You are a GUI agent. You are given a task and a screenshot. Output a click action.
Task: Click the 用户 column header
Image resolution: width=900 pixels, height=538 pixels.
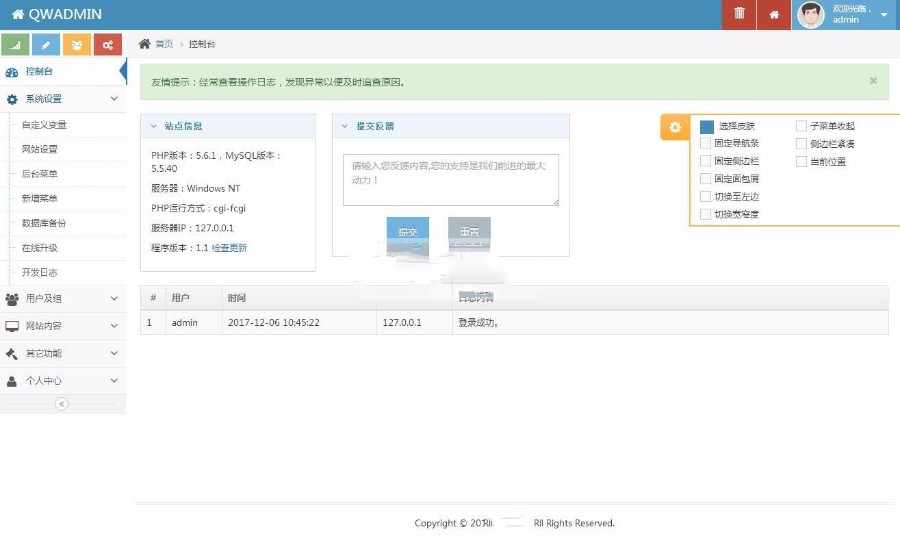194,297
